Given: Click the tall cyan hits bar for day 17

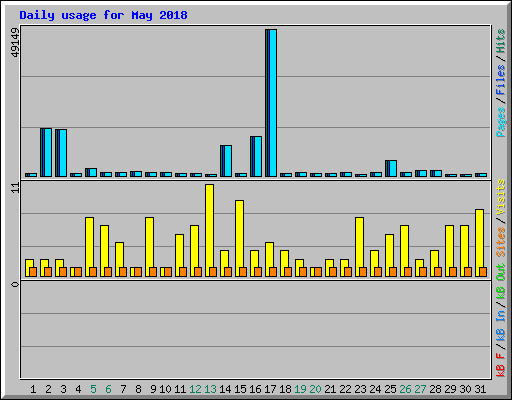Looking at the screenshot, I should pos(271,103).
